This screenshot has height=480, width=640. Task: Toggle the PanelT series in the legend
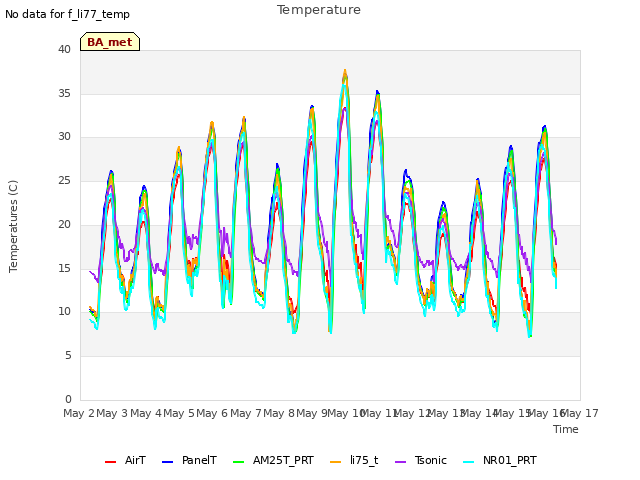click(x=189, y=460)
